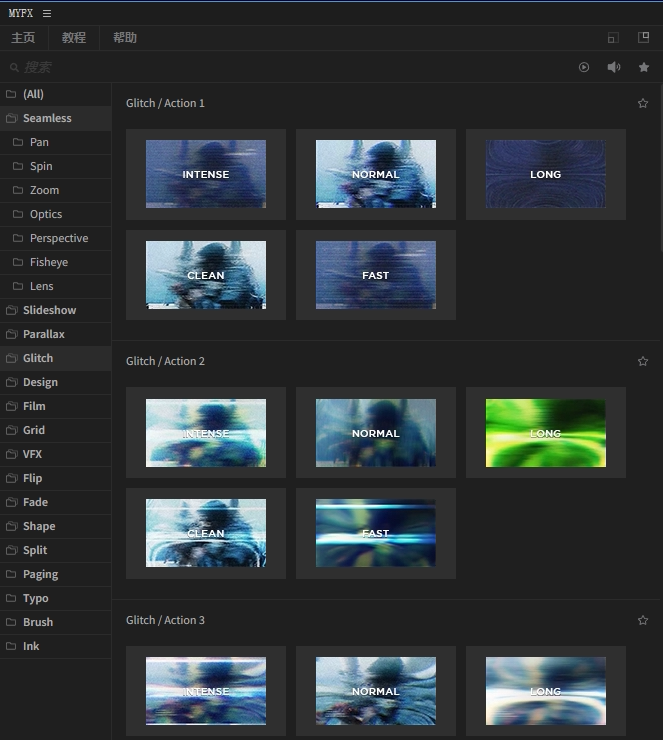
Task: Click the Glitch / Action 2 heading
Action: [x=165, y=362]
